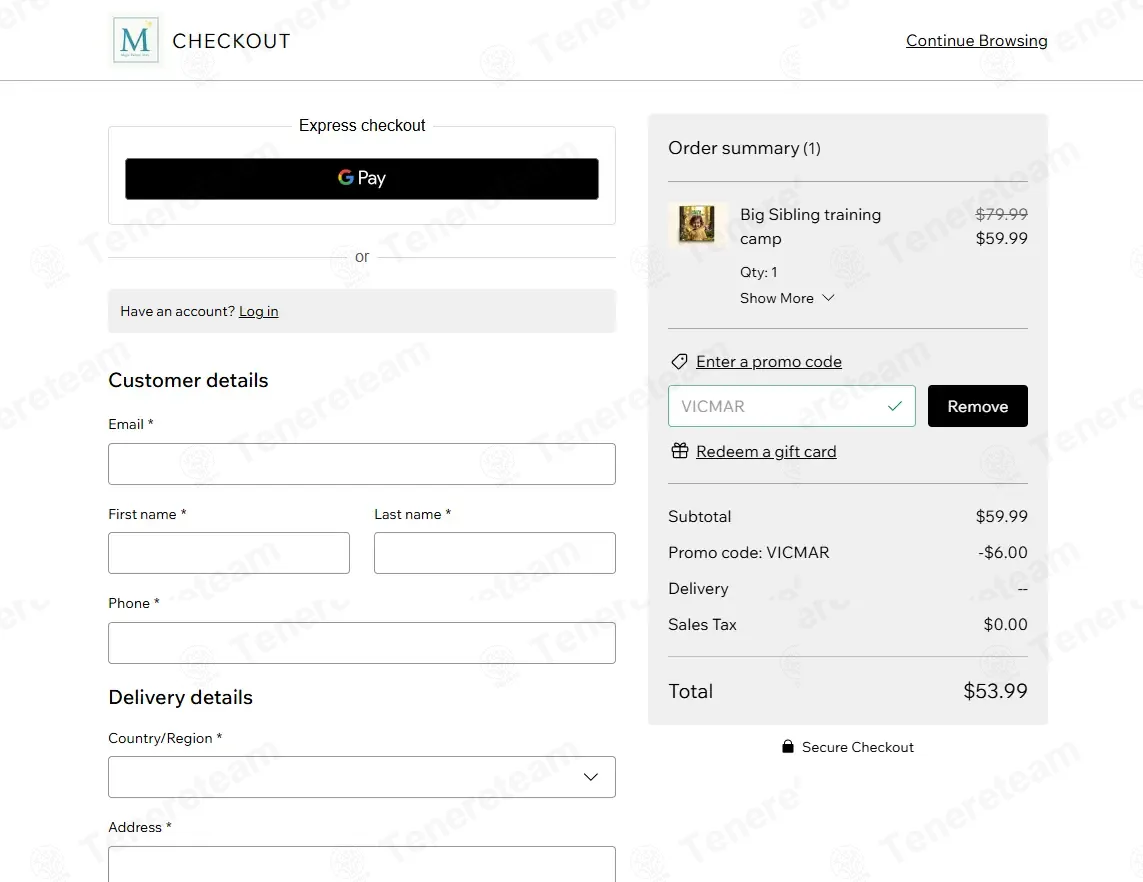This screenshot has height=882, width=1143.
Task: Pay with Google Pay express button
Action: pyautogui.click(x=361, y=179)
